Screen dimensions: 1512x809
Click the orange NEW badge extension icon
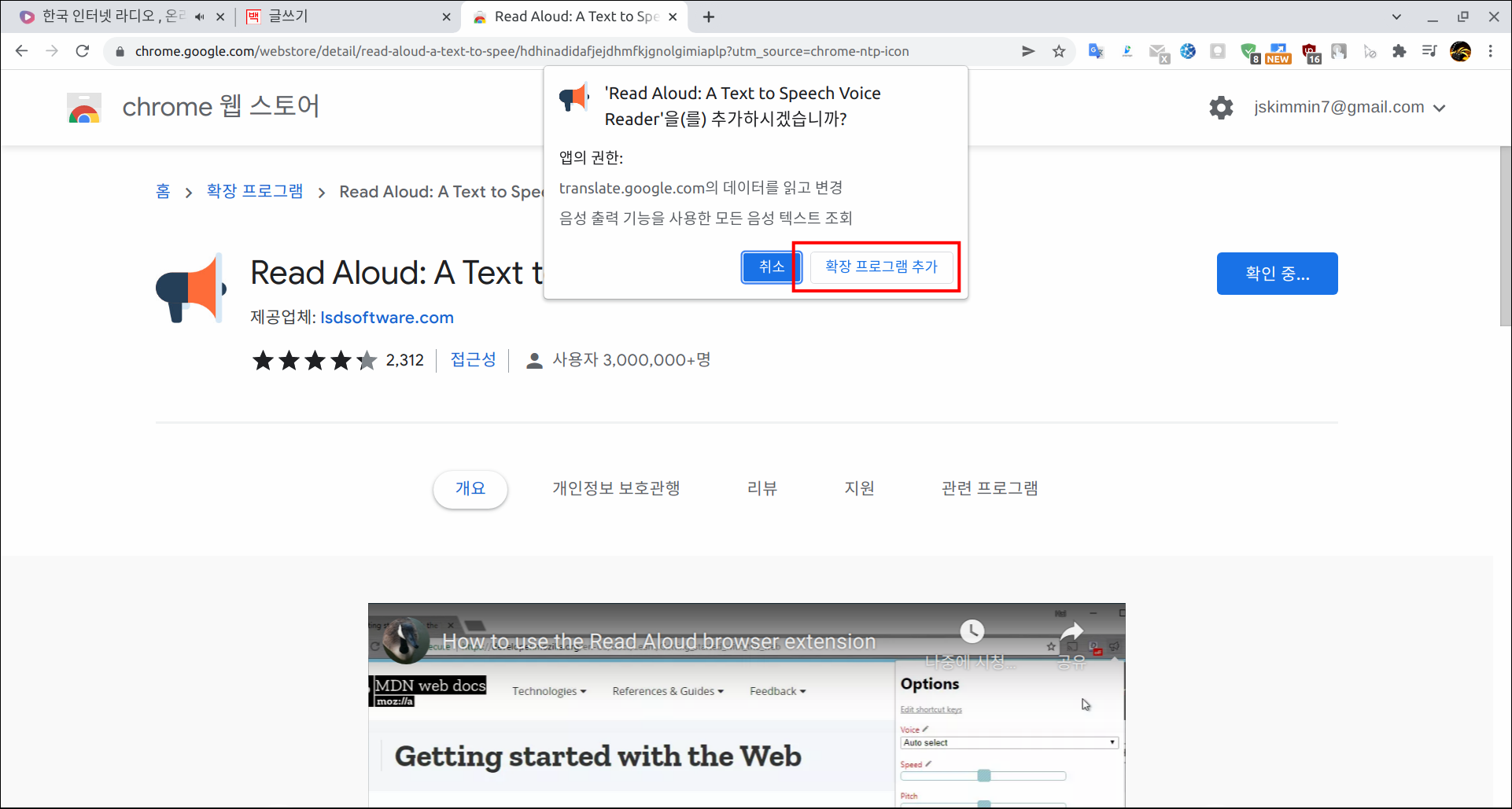coord(1279,51)
